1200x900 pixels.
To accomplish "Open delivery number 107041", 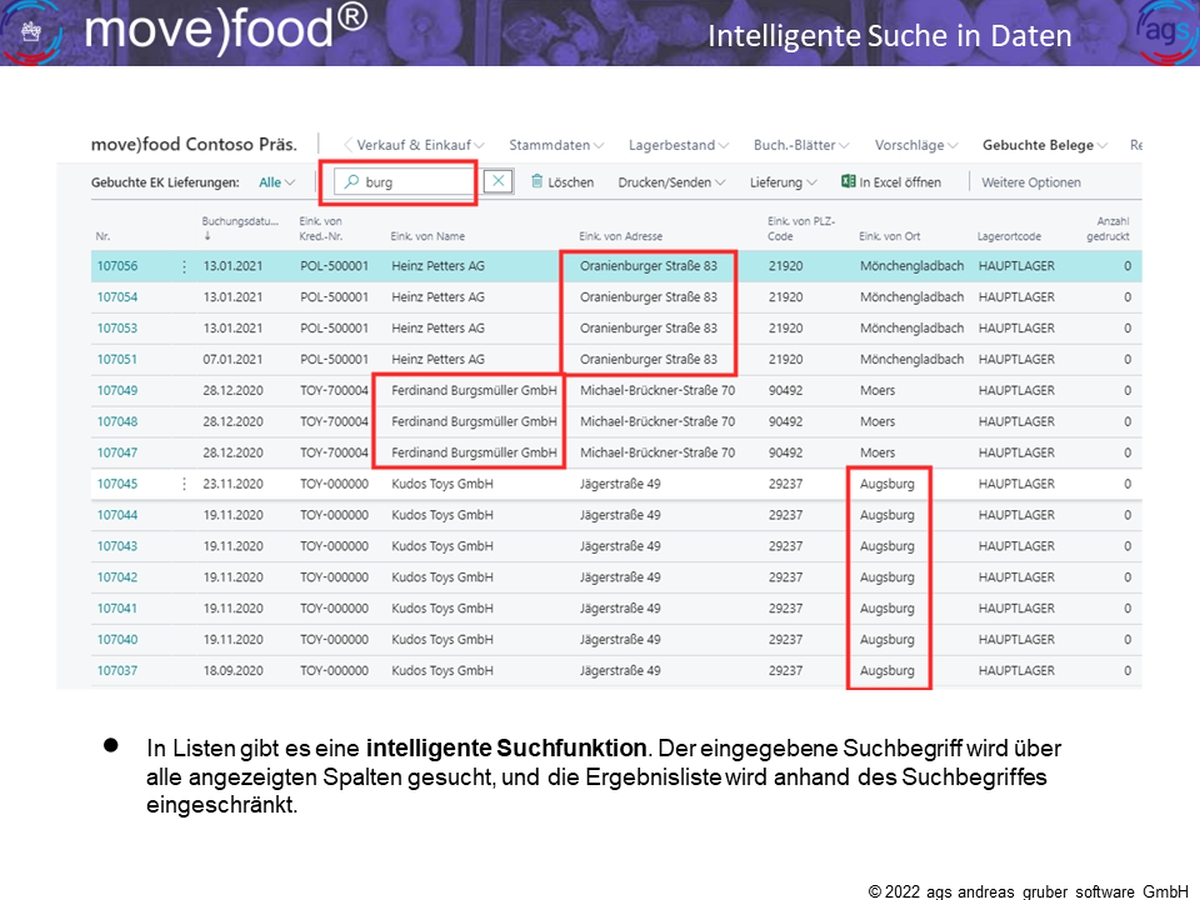I will pyautogui.click(x=117, y=609).
